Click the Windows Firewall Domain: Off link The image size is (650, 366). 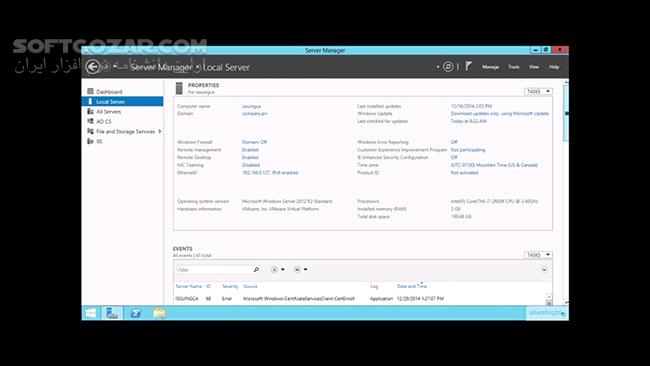254,142
